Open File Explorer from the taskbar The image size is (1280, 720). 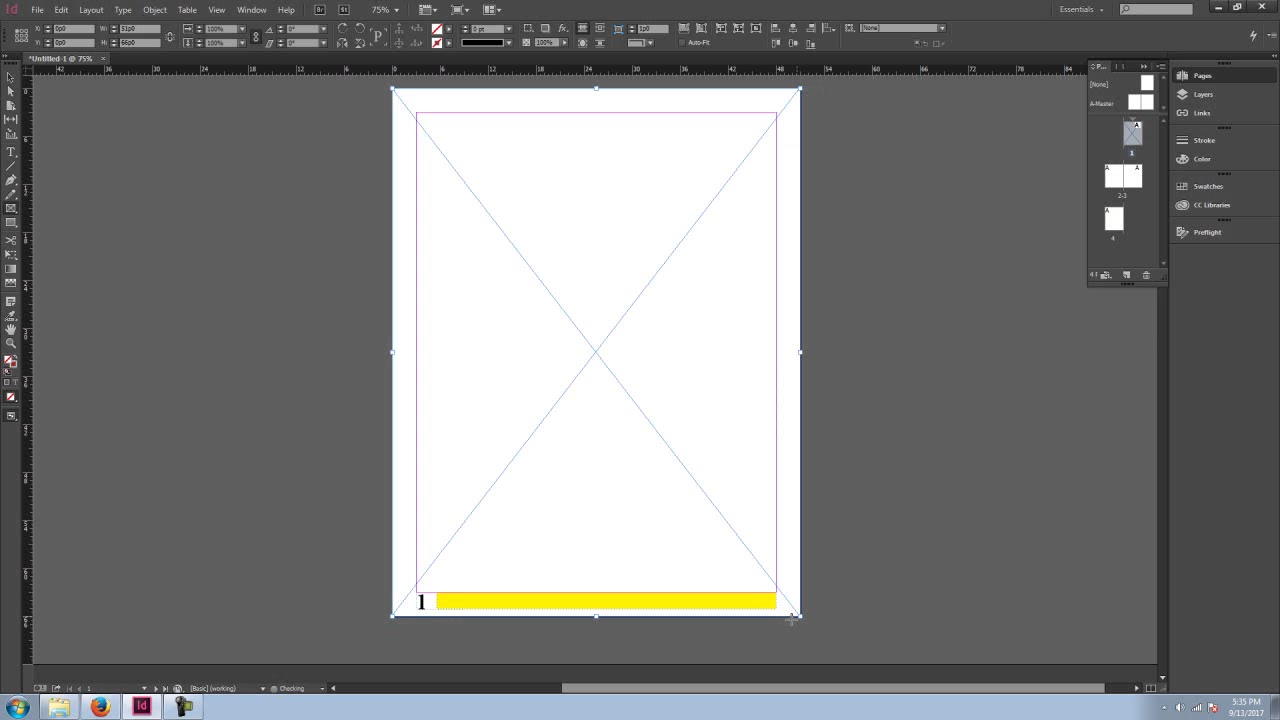click(x=59, y=707)
